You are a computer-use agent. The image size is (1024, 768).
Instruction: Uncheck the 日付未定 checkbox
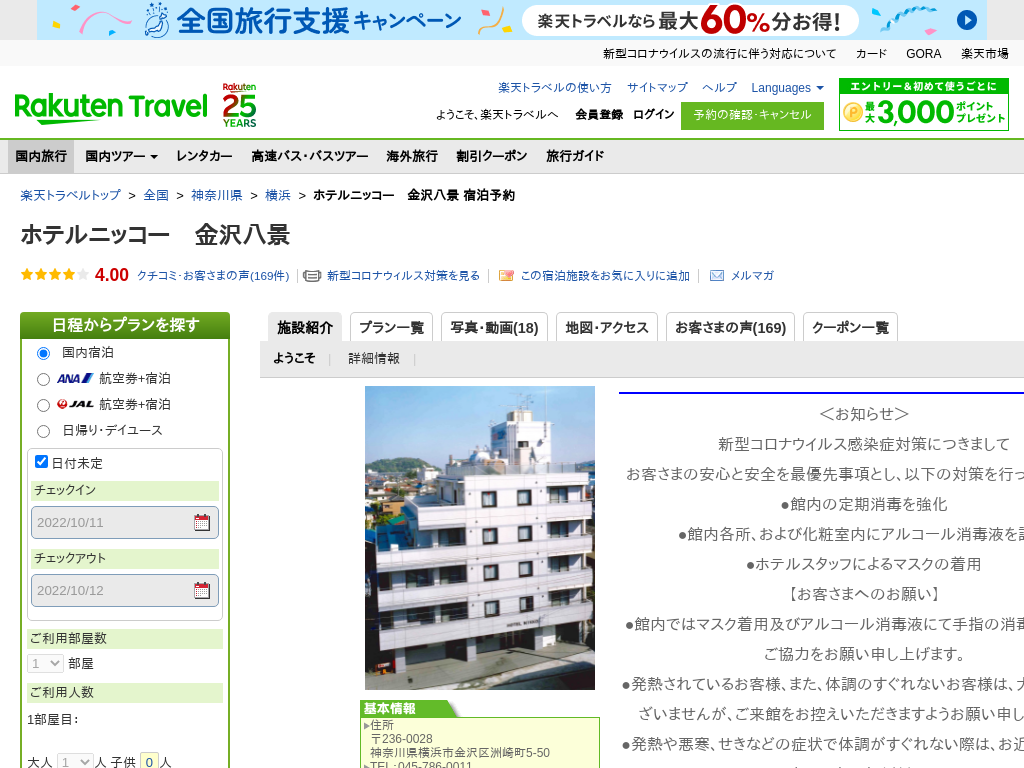tap(41, 462)
